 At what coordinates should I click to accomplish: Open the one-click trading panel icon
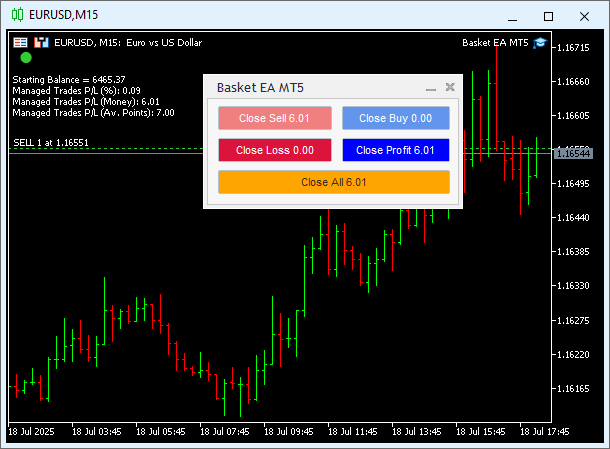point(20,42)
